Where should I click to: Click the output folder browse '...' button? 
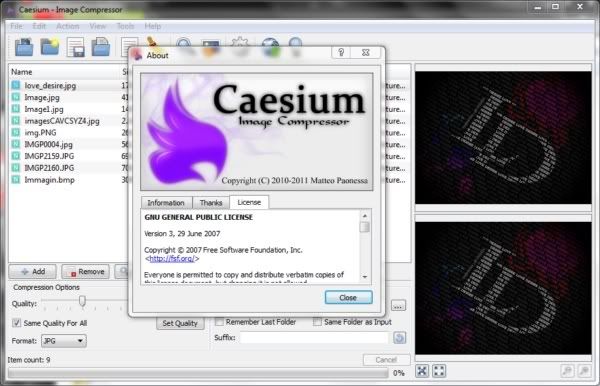(x=398, y=306)
